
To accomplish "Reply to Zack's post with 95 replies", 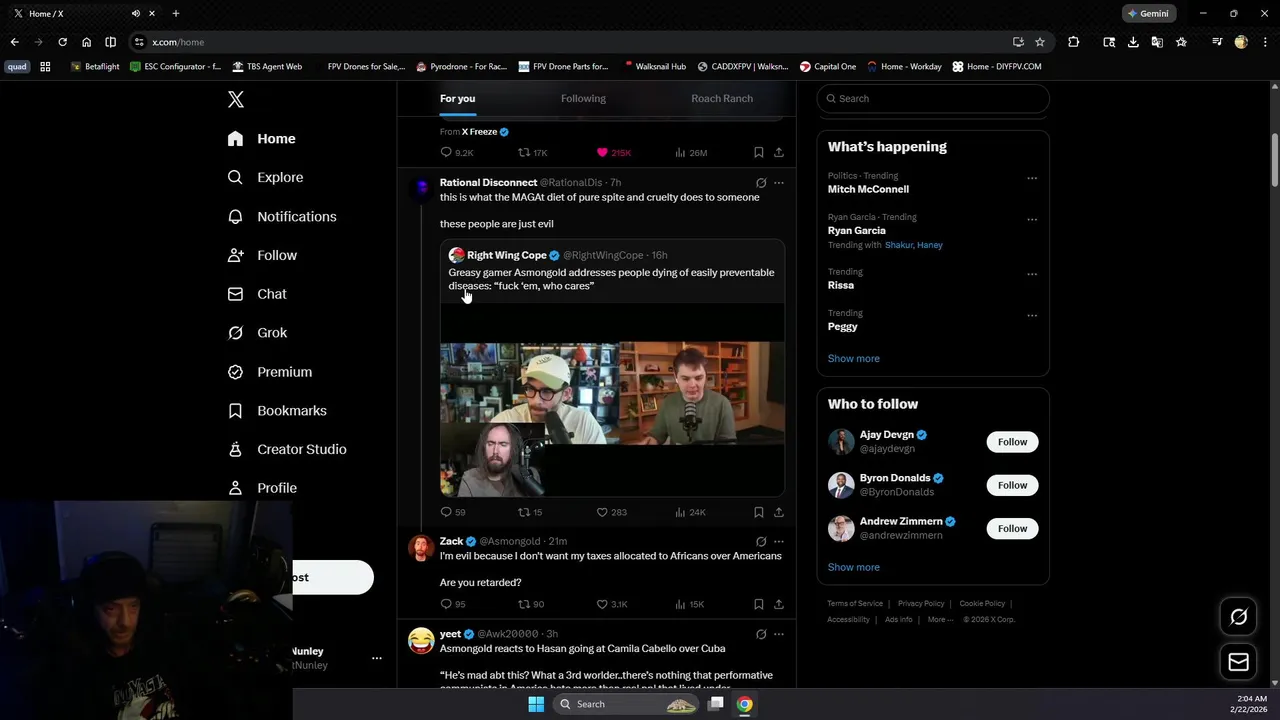I will (453, 604).
